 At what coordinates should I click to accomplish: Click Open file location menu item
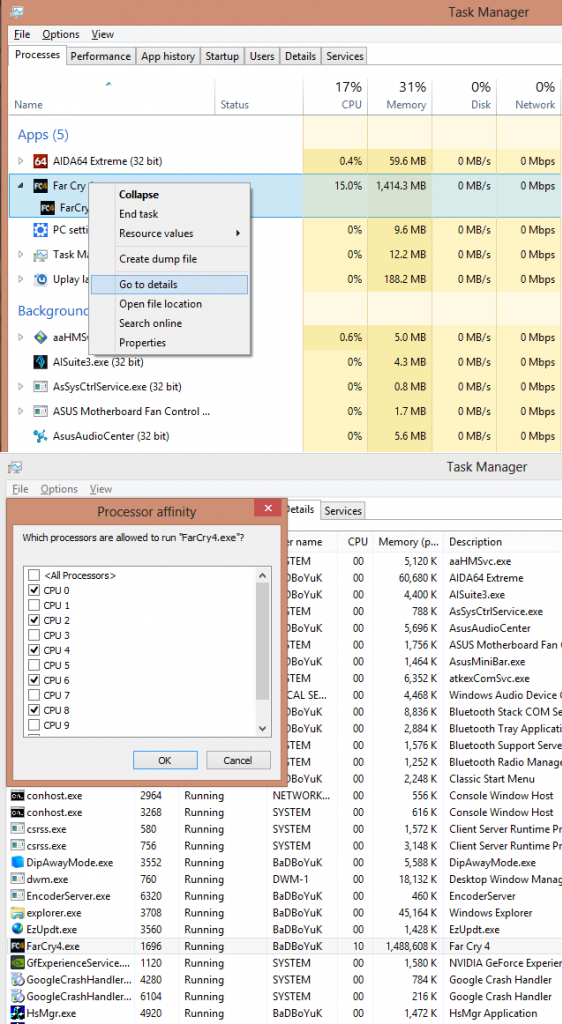click(170, 304)
